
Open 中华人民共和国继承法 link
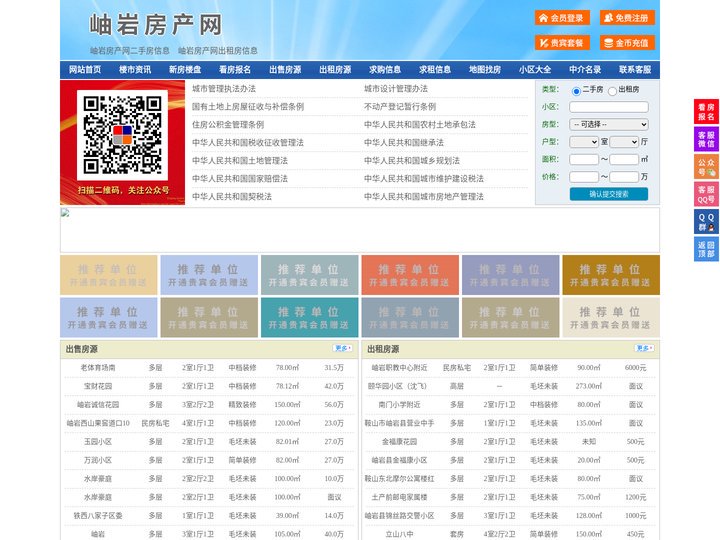pos(404,142)
